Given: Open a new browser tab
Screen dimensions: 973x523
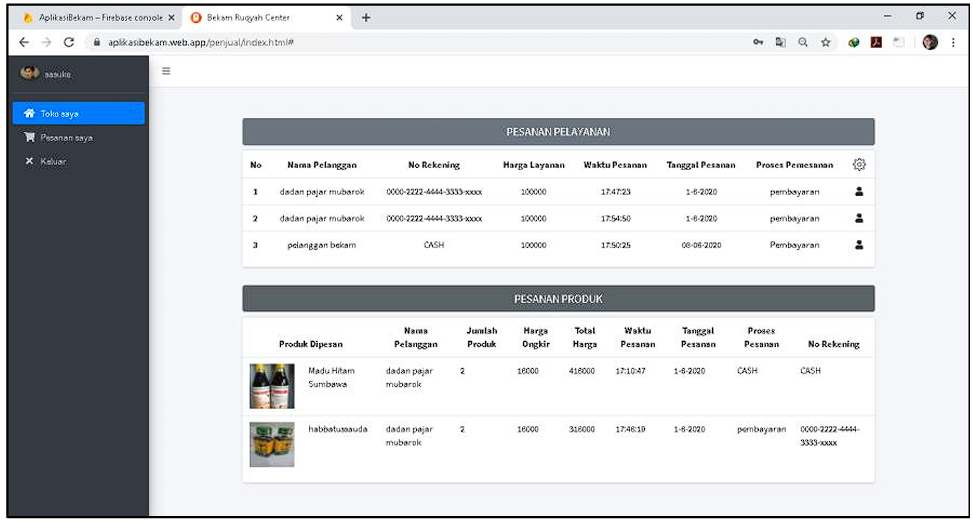Looking at the screenshot, I should coord(366,17).
